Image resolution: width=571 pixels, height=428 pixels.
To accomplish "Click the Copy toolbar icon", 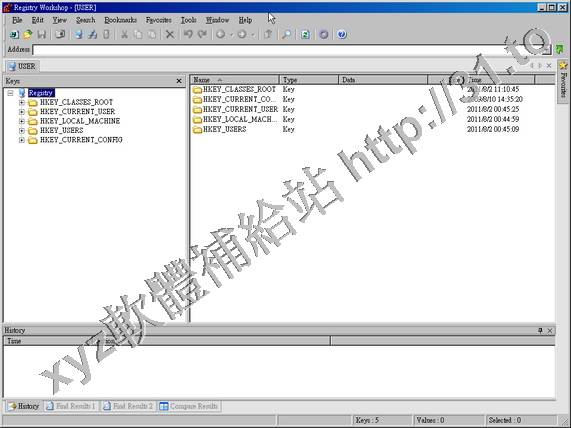I will click(x=138, y=35).
